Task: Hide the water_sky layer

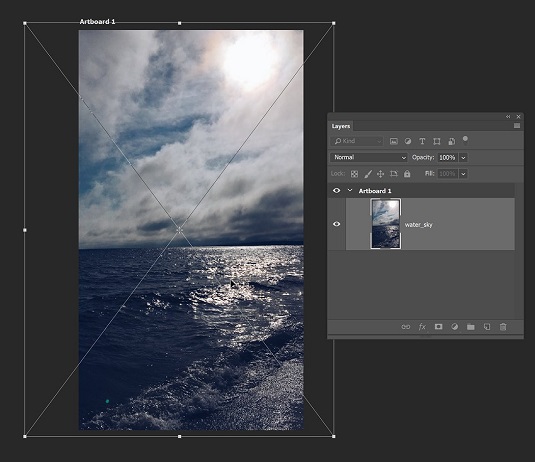Action: pos(336,224)
